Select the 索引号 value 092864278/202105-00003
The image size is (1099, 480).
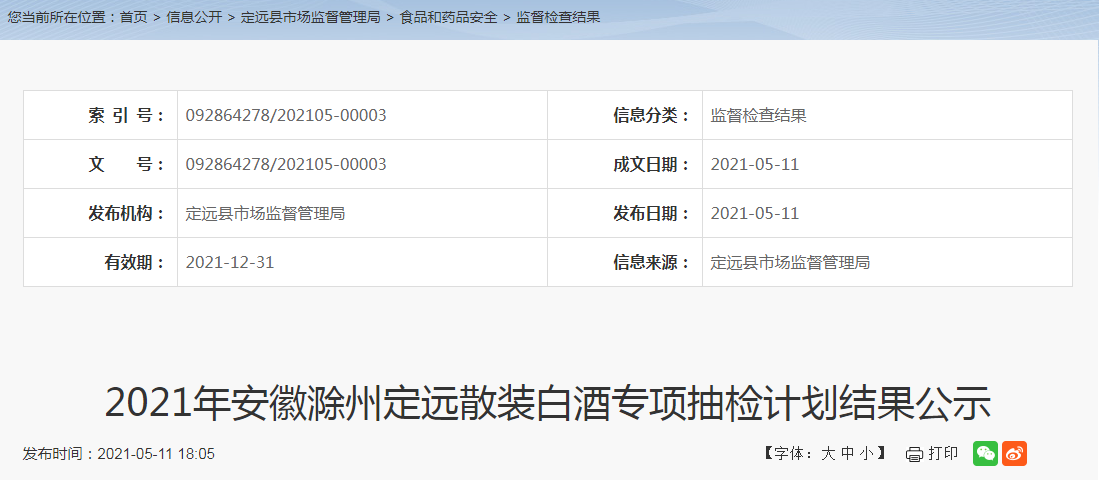pos(286,115)
